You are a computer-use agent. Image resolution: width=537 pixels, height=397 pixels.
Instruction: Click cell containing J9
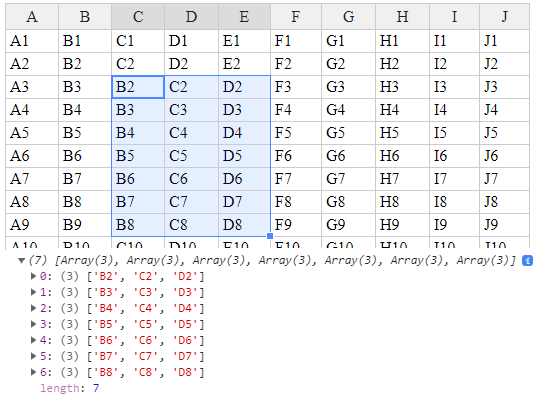click(x=504, y=224)
